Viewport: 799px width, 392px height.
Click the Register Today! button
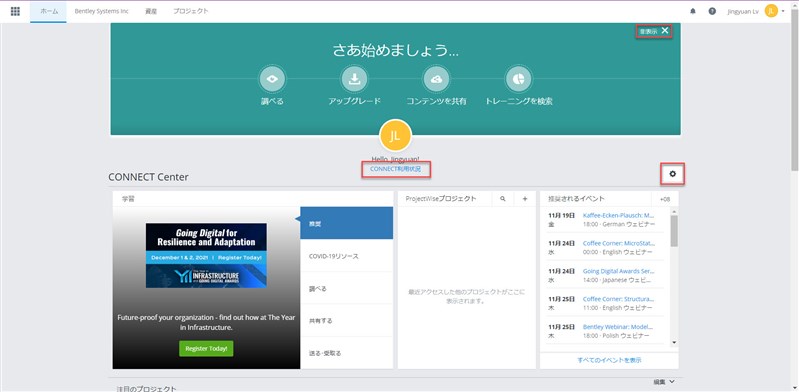click(206, 349)
